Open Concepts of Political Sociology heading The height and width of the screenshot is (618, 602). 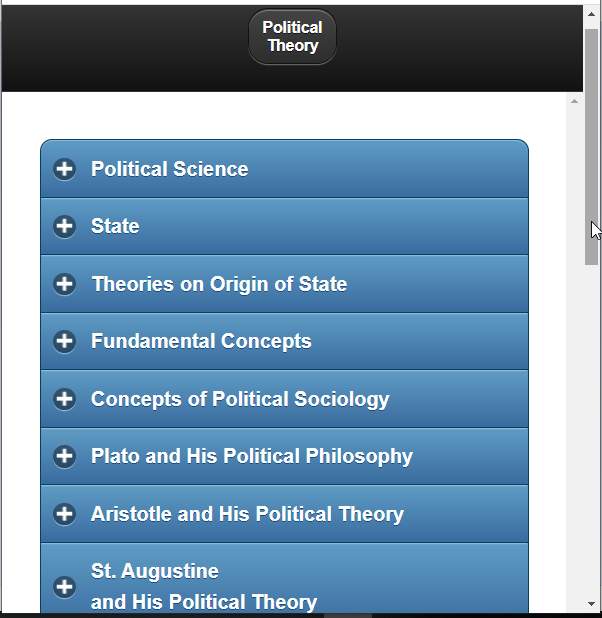(x=240, y=399)
